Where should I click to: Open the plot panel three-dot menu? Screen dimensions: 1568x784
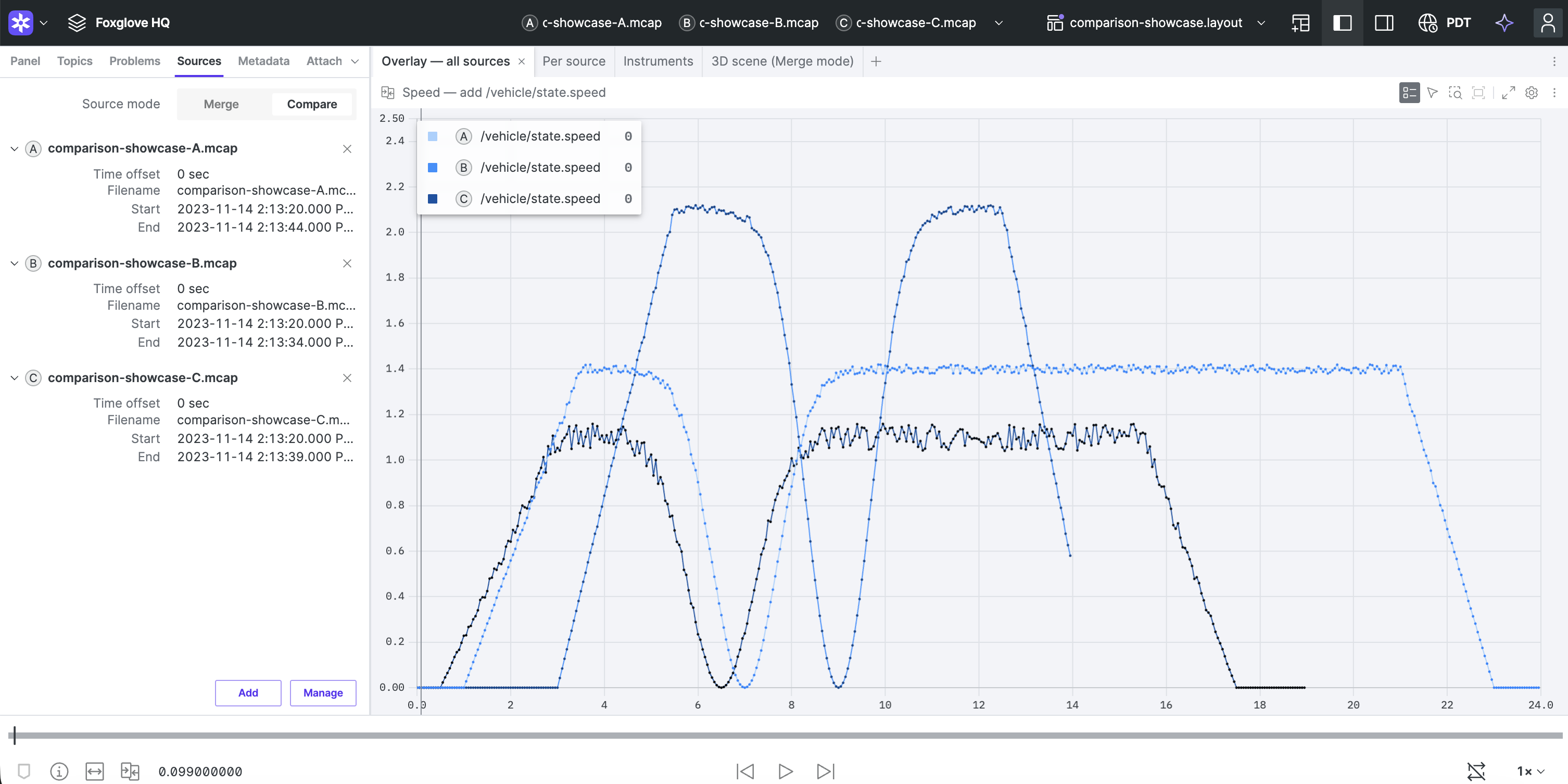(x=1554, y=93)
